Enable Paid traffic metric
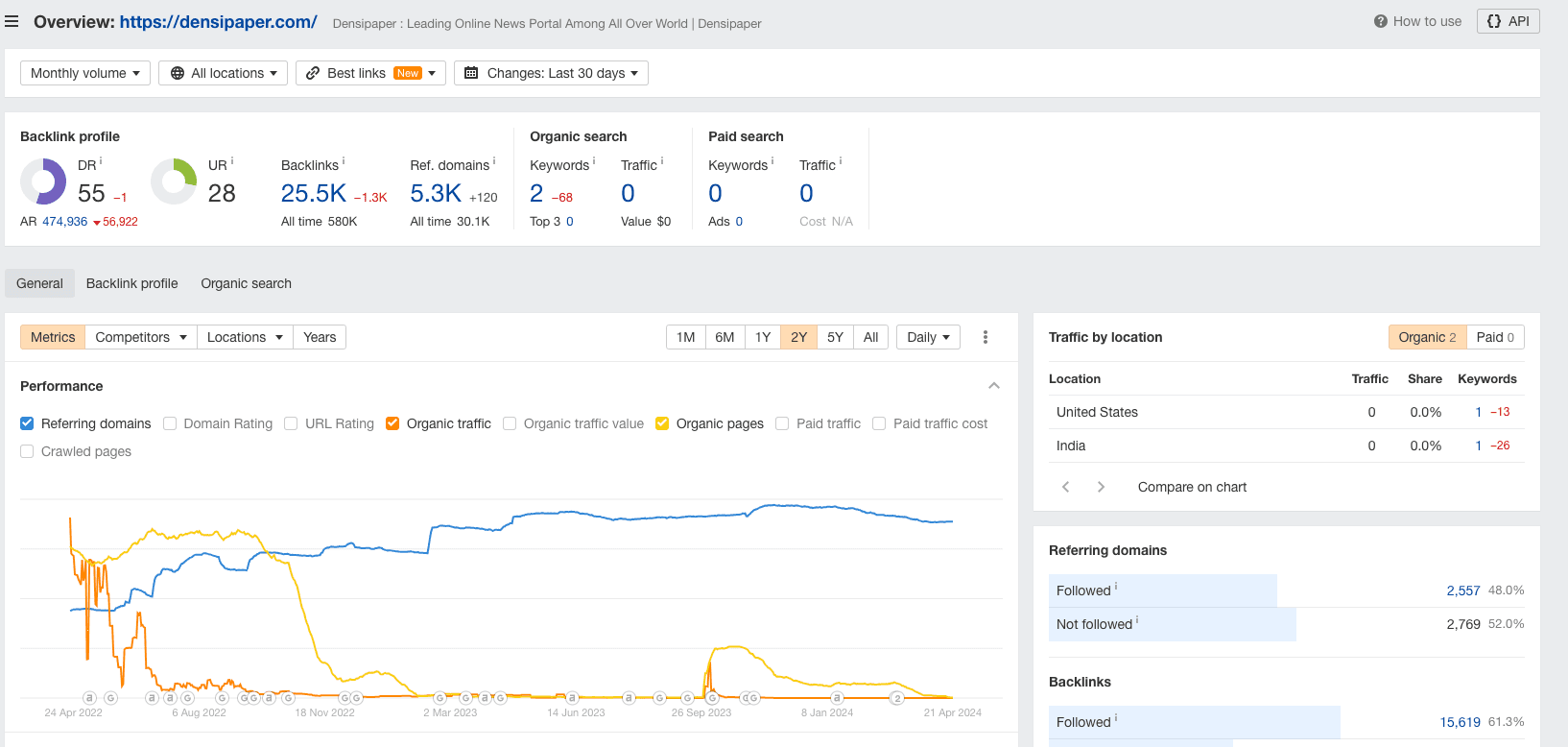The width and height of the screenshot is (1568, 747). pyautogui.click(x=782, y=423)
